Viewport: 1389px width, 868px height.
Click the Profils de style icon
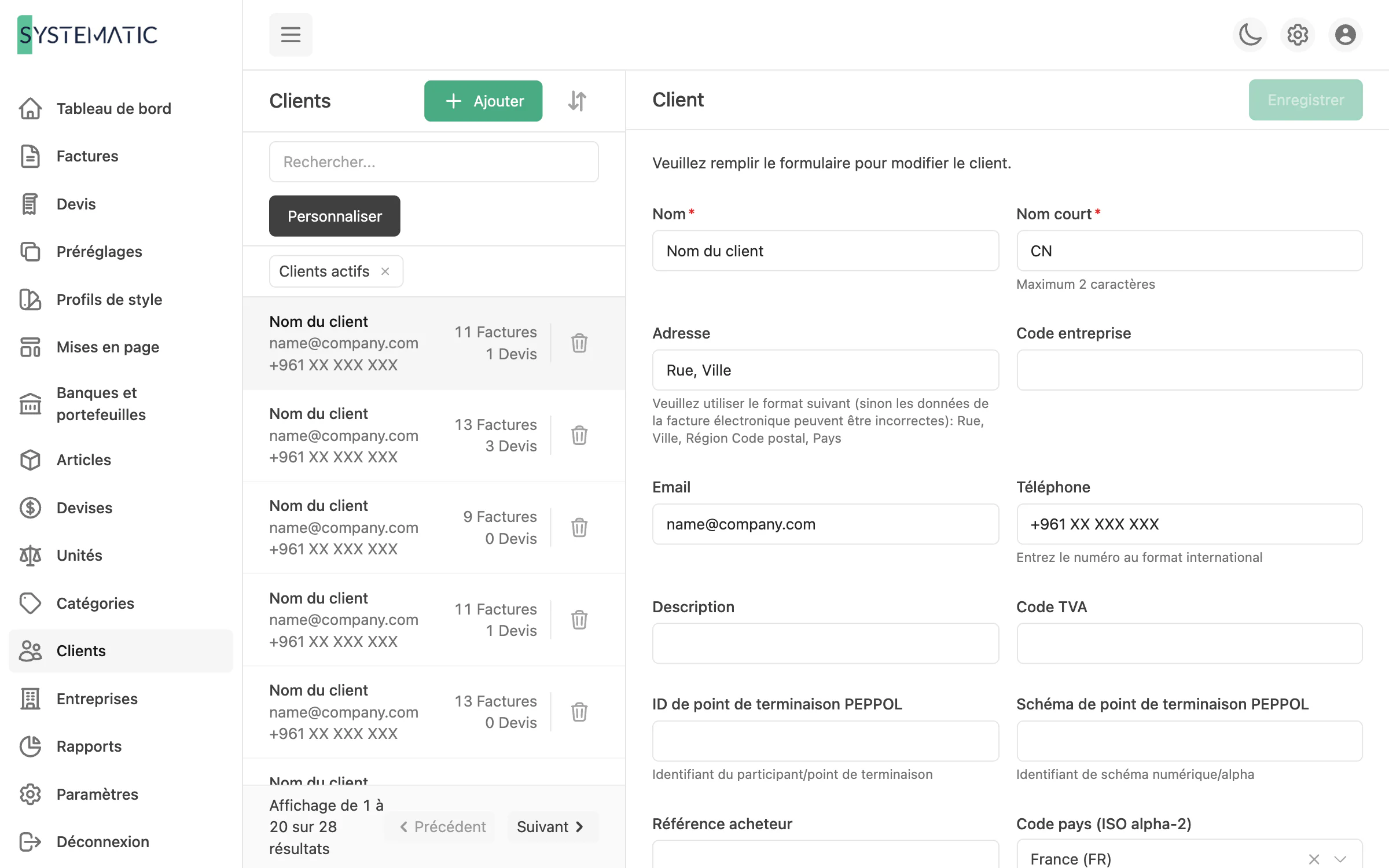[30, 300]
